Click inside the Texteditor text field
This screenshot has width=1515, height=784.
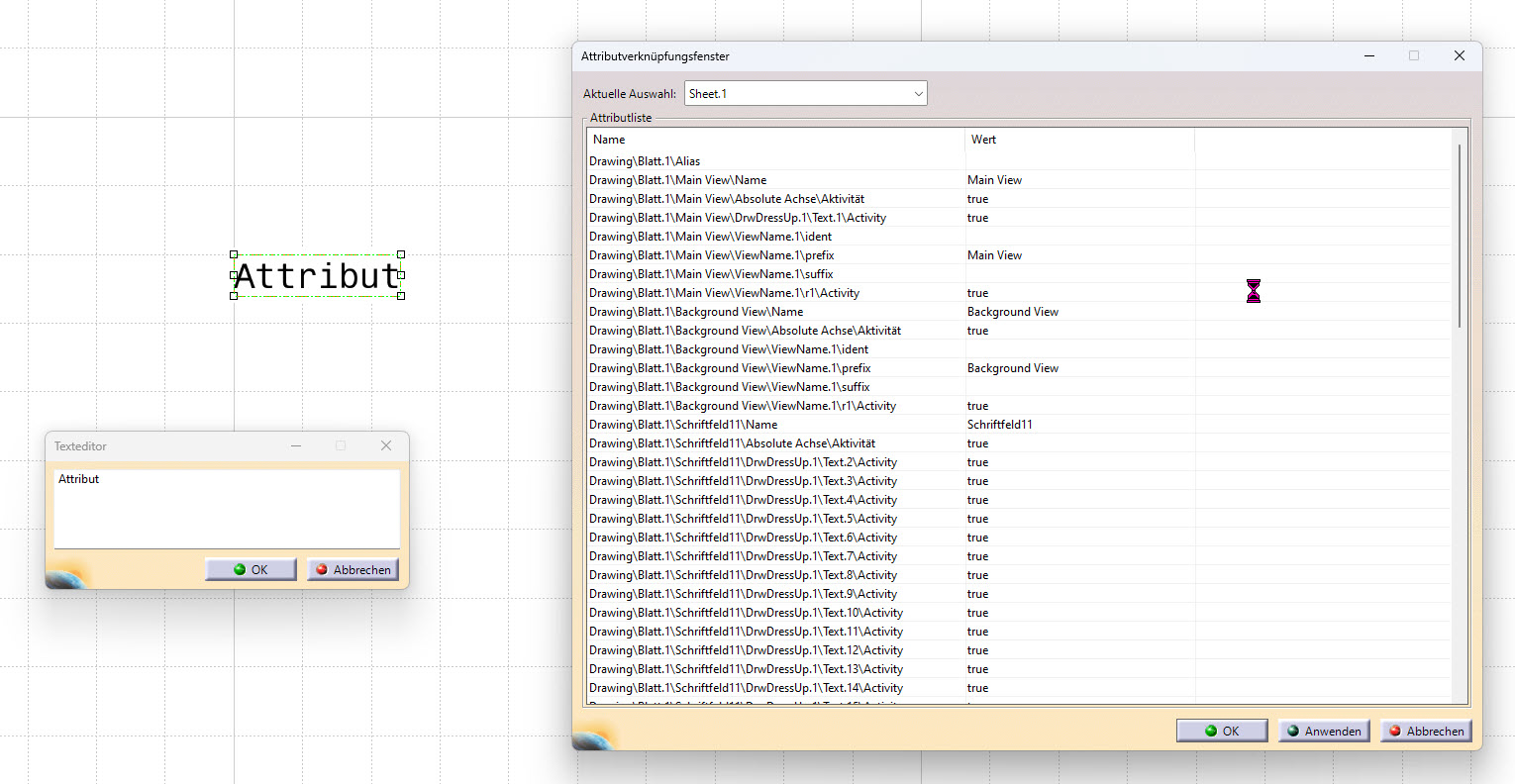click(227, 509)
